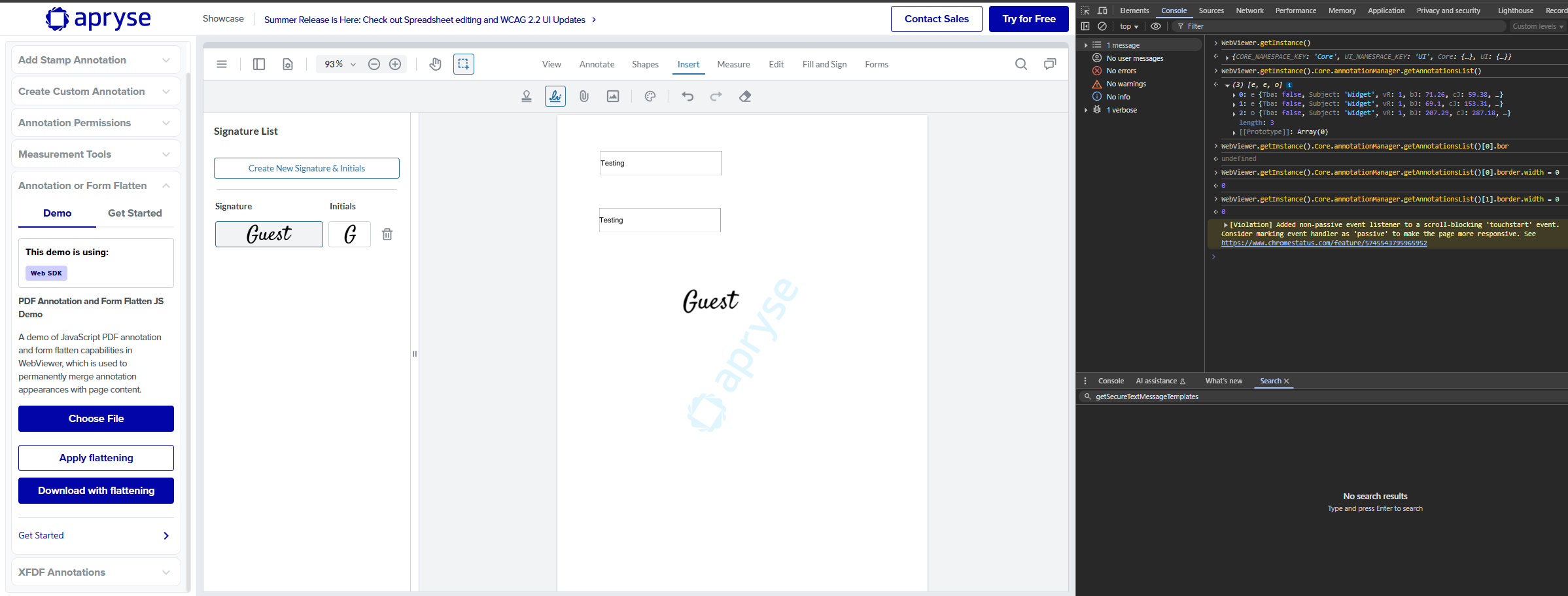Click the console Filter input field
1568x596 pixels.
1341,26
